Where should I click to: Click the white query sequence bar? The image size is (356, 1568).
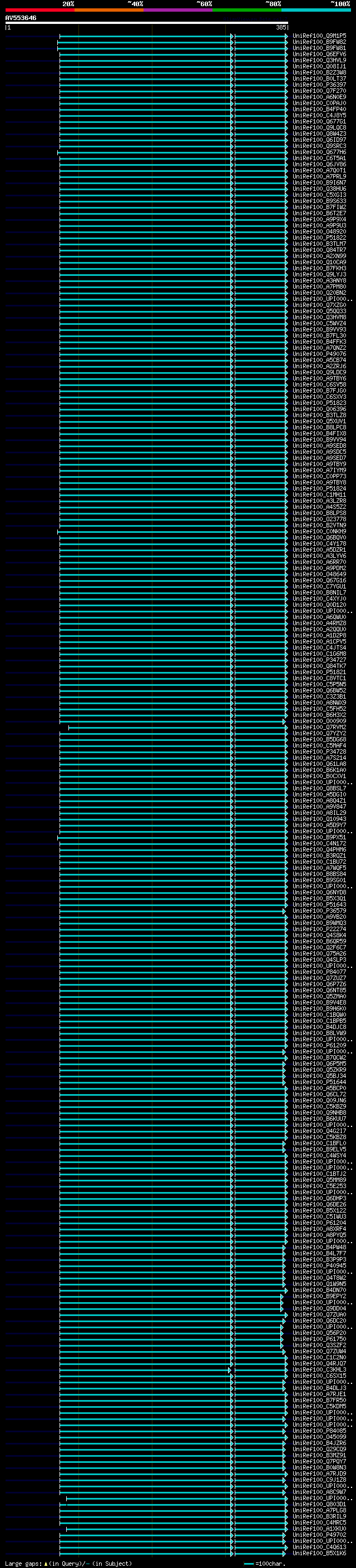[x=147, y=22]
